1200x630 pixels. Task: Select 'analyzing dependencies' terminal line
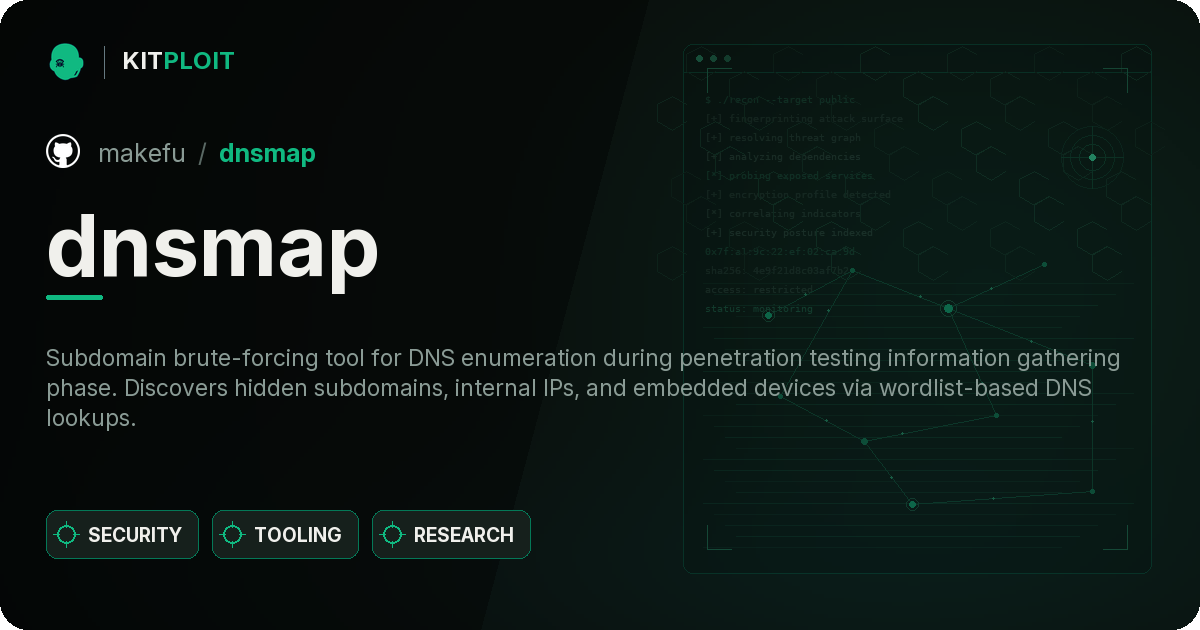tap(783, 157)
